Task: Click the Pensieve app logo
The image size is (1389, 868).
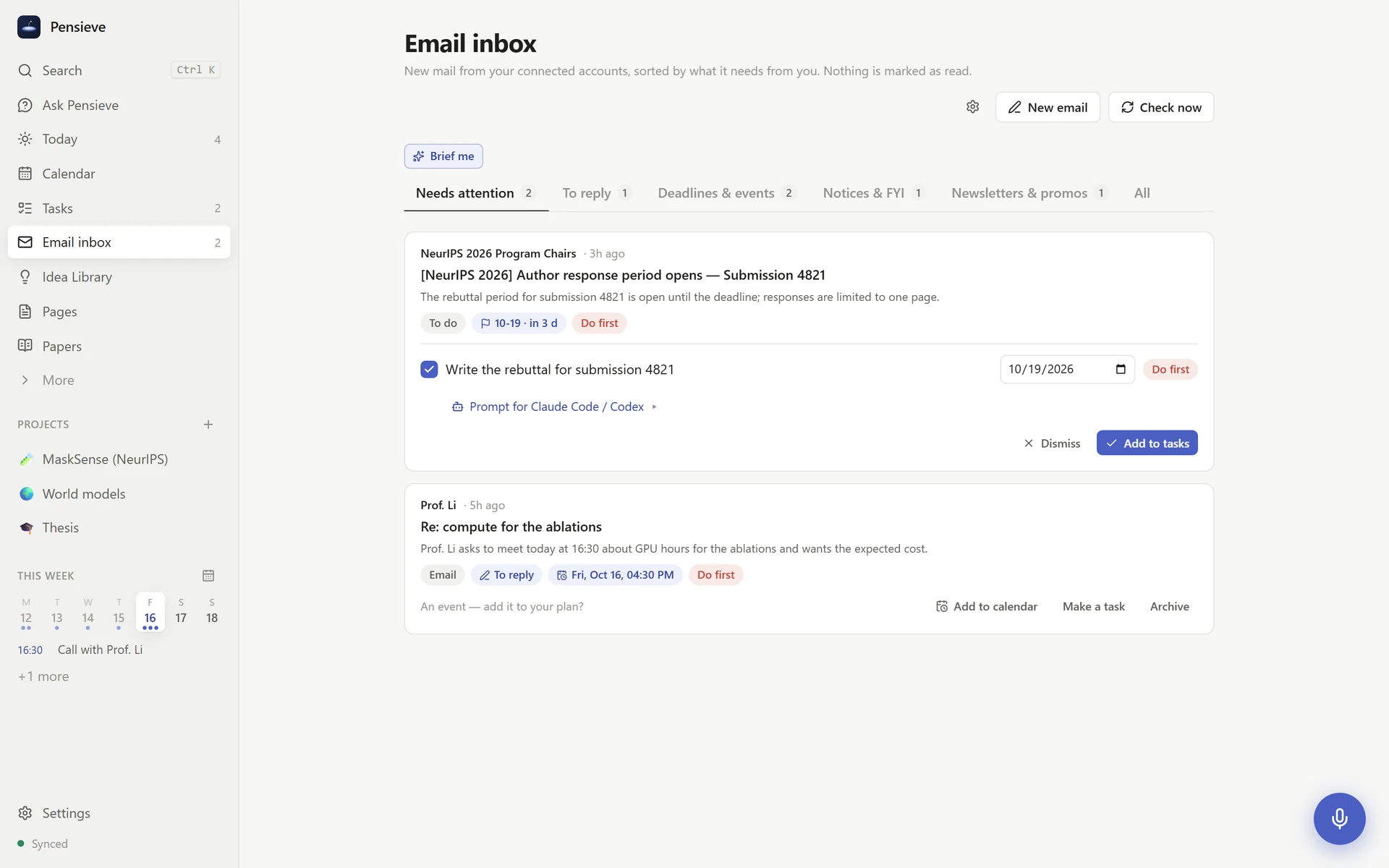Action: (x=29, y=27)
